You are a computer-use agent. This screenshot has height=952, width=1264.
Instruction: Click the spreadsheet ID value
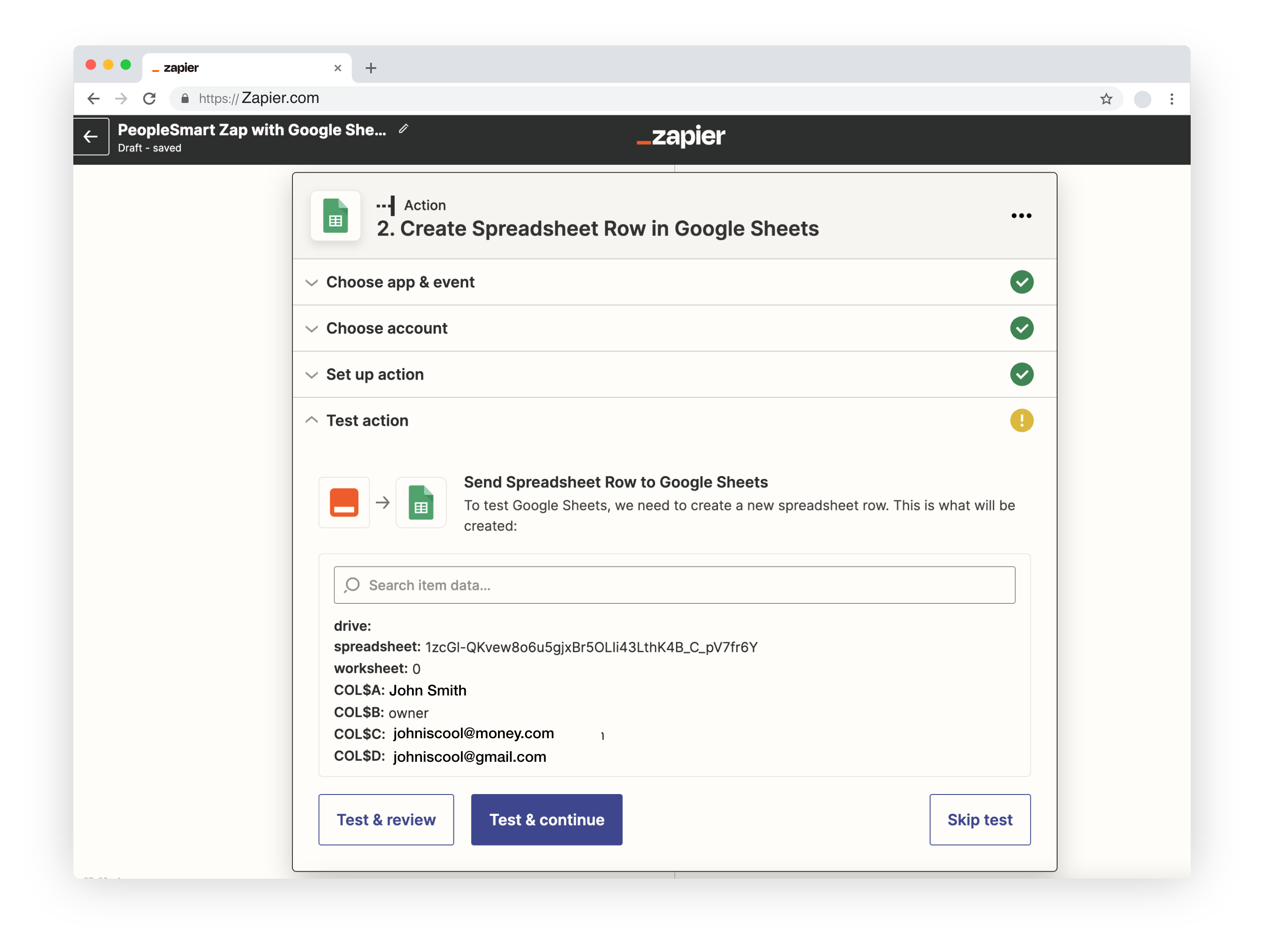[x=591, y=647]
